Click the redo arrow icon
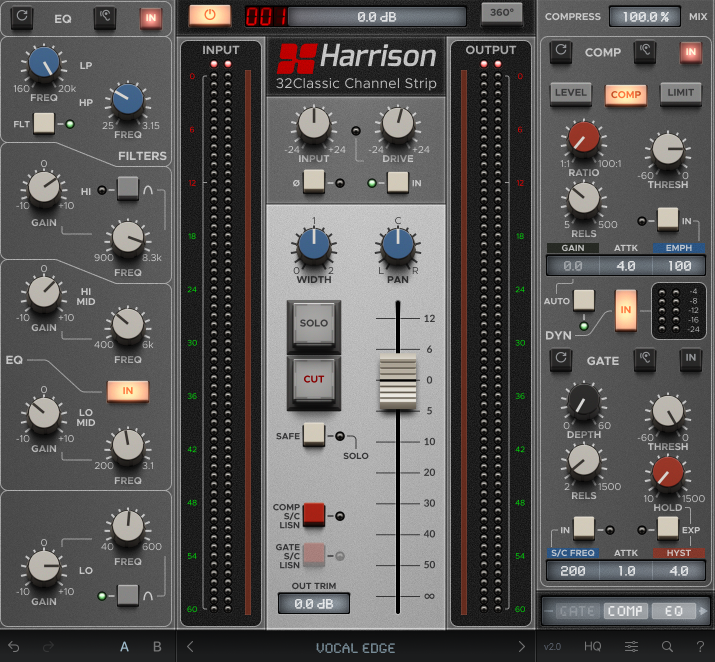715x662 pixels. pyautogui.click(x=48, y=646)
